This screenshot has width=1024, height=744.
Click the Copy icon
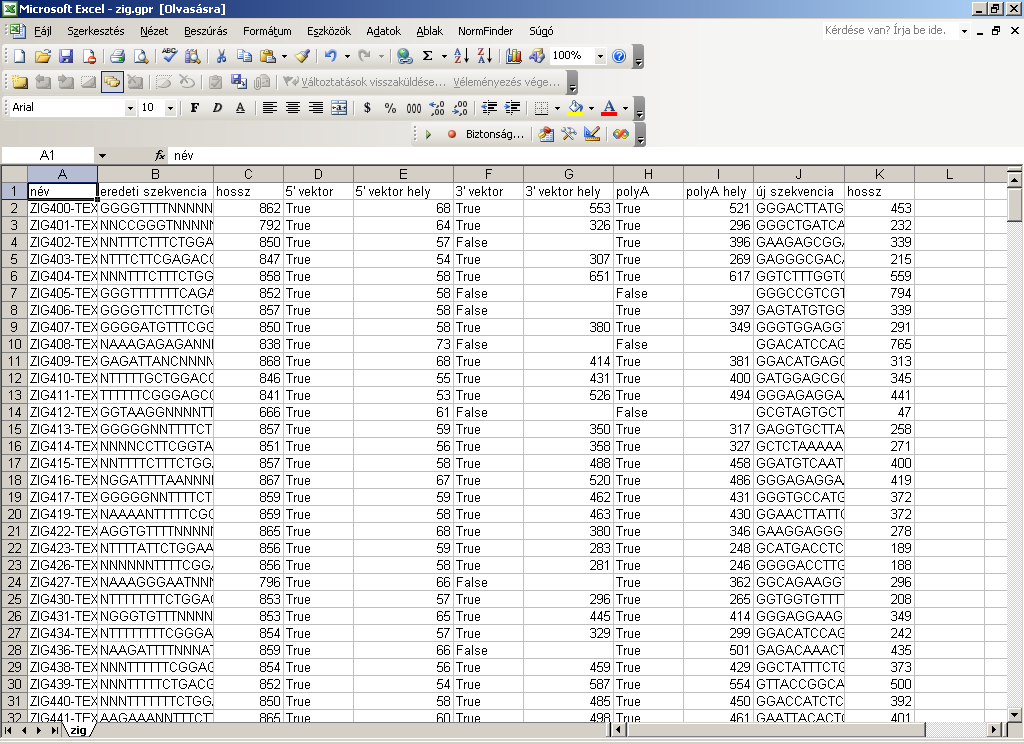coord(244,56)
